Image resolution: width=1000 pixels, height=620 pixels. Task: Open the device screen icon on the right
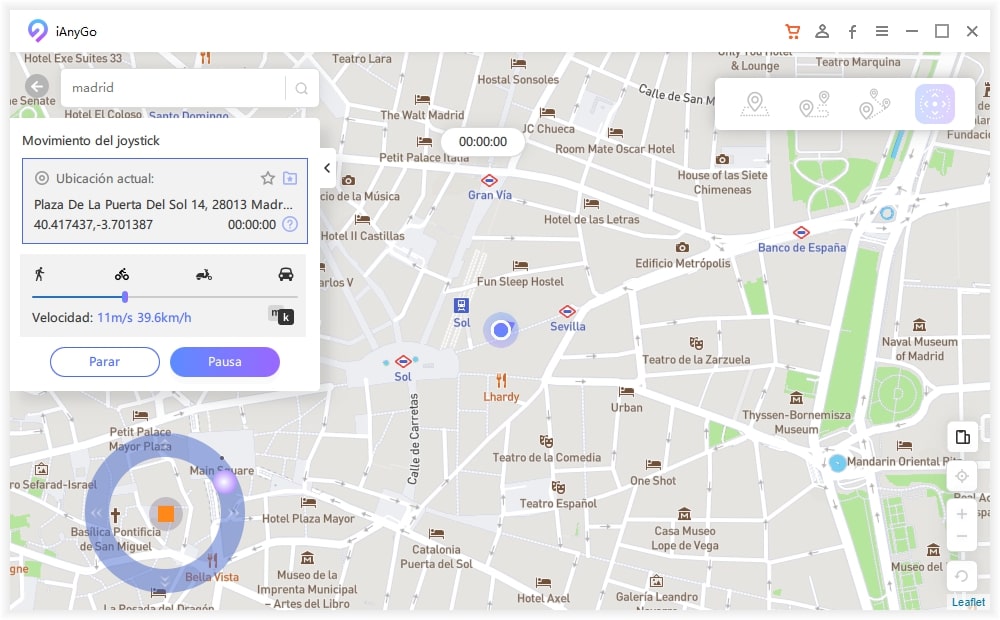click(962, 437)
